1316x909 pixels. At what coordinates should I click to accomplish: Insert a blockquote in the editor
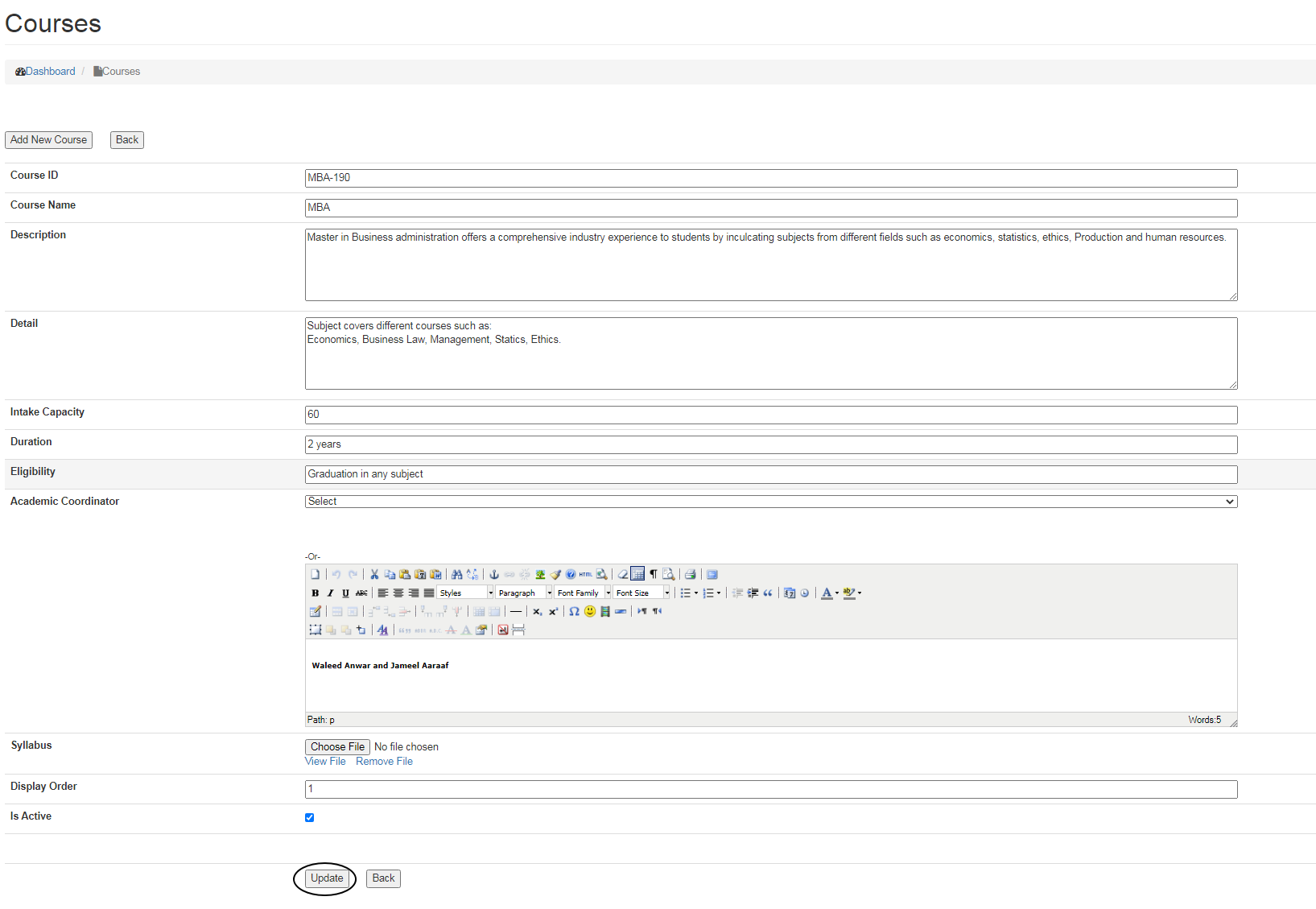tap(768, 593)
